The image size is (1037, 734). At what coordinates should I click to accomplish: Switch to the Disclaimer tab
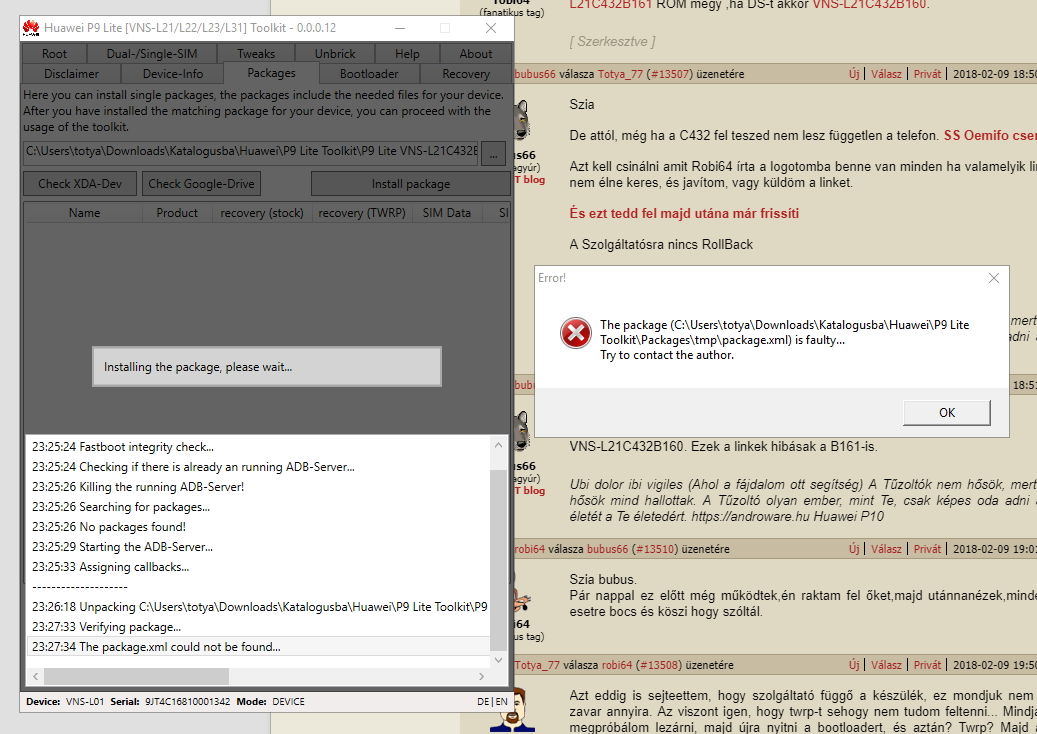[x=71, y=73]
